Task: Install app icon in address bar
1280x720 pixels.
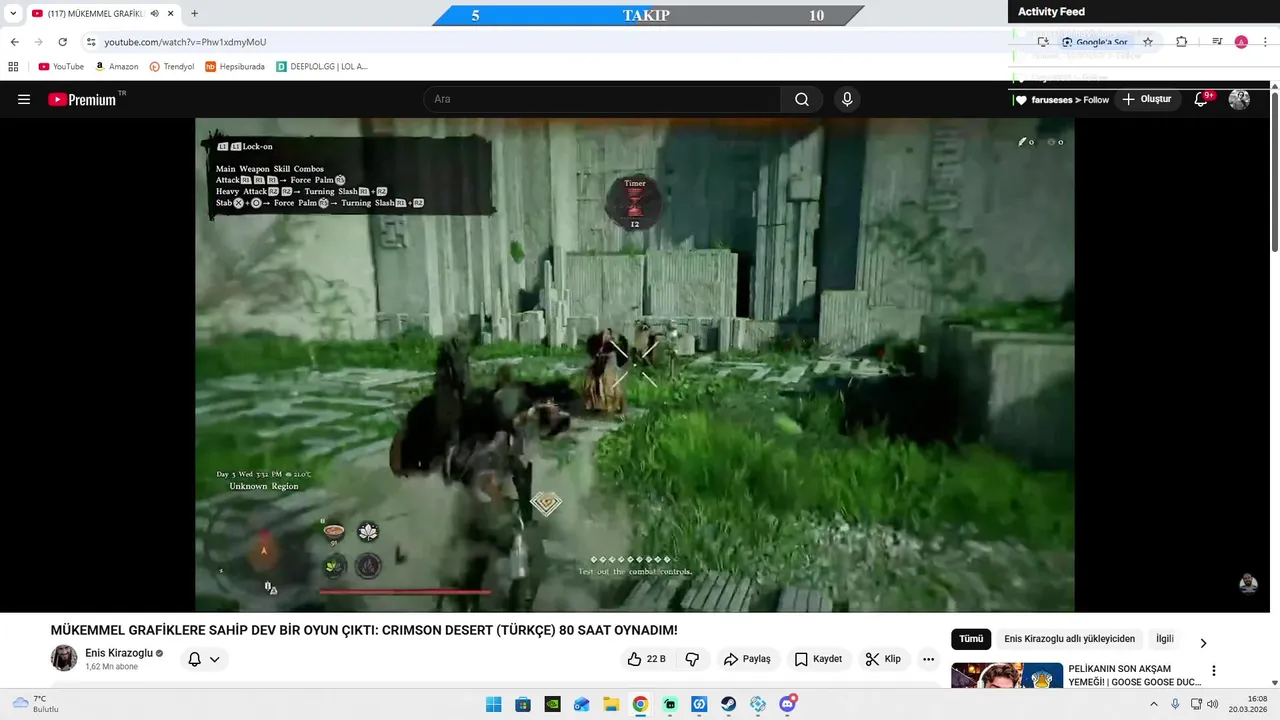Action: click(1043, 42)
